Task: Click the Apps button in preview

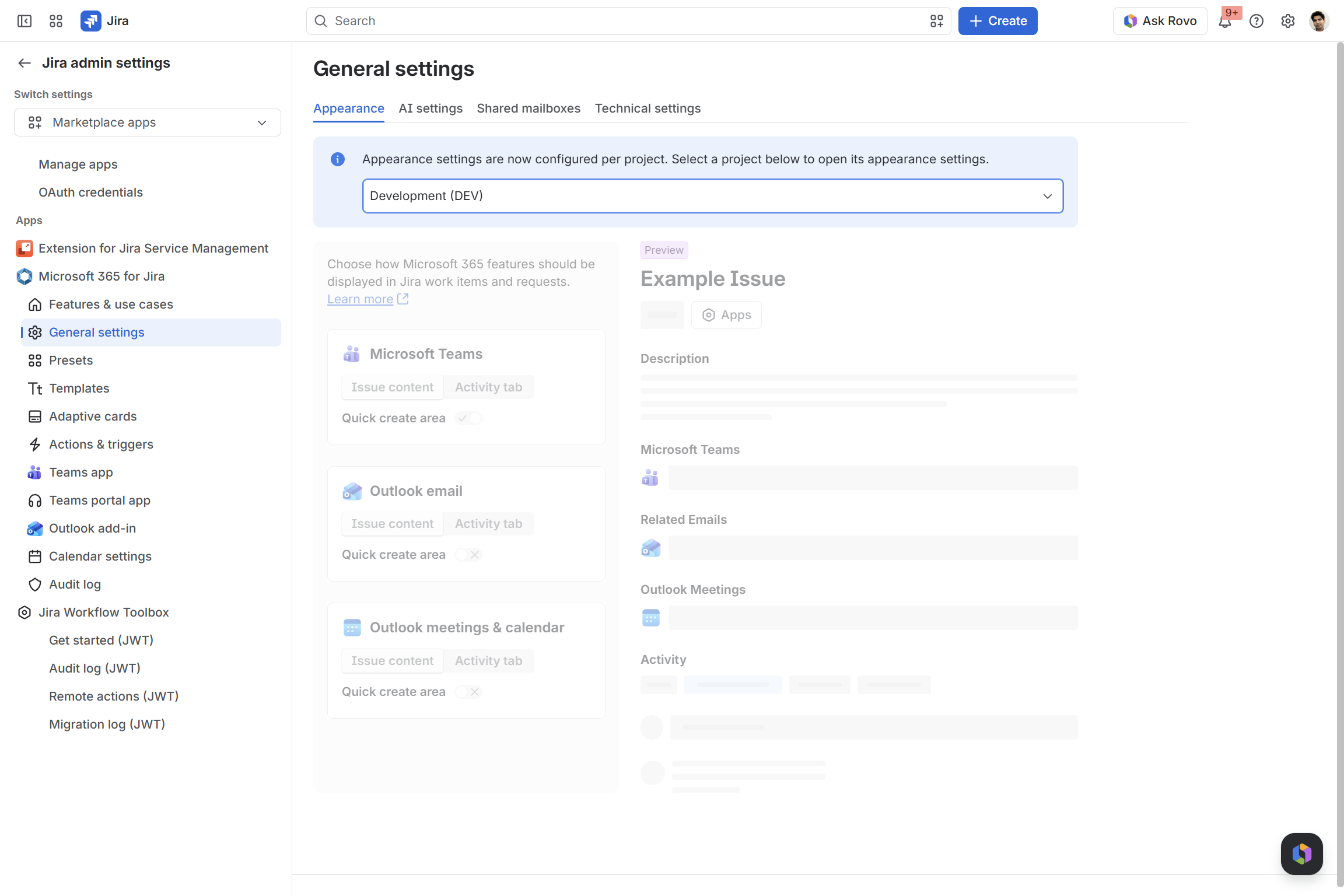Action: point(726,315)
